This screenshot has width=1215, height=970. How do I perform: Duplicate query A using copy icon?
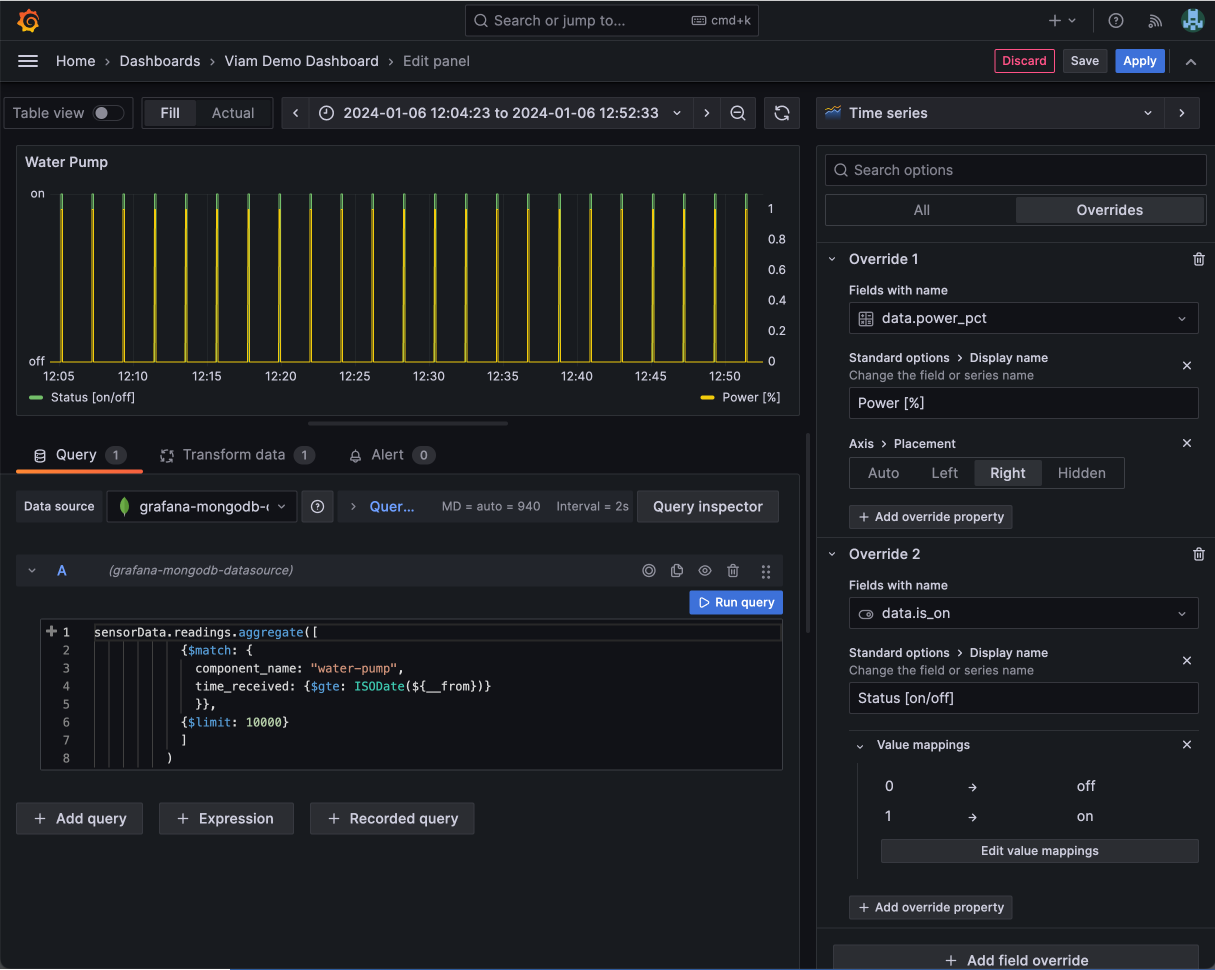[677, 571]
